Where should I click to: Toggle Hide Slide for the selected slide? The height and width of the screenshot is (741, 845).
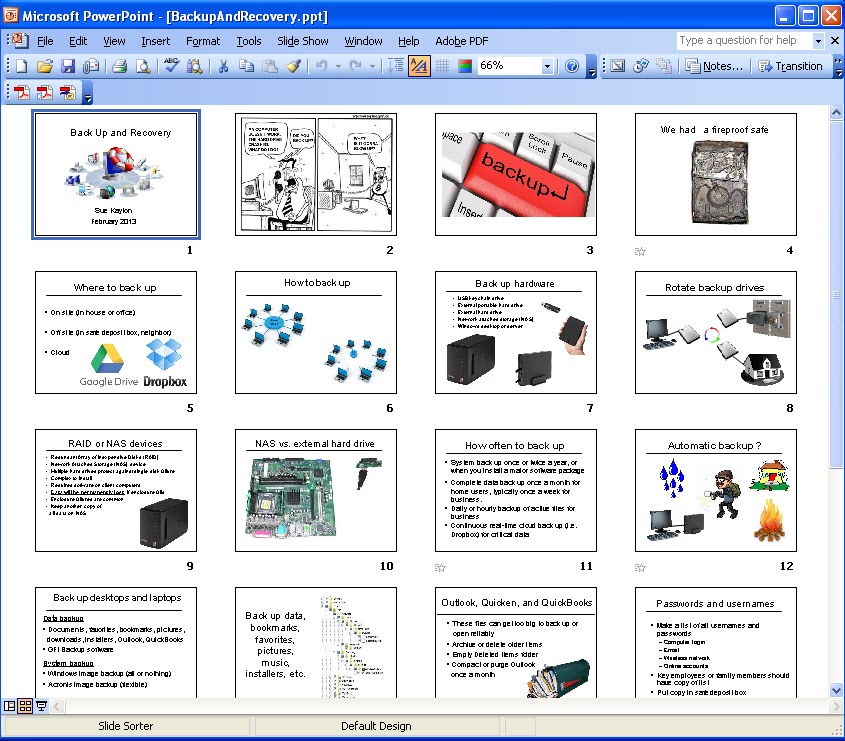pyautogui.click(x=618, y=66)
